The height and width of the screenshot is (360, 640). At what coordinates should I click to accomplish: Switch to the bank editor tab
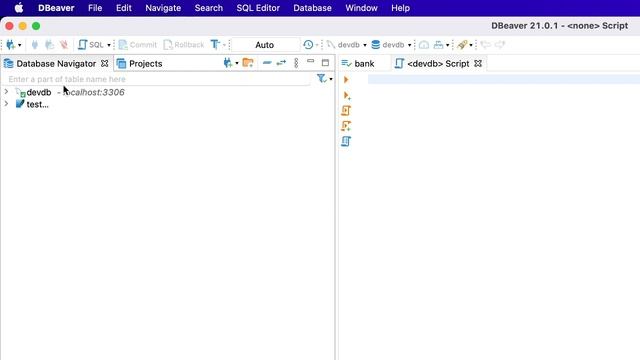click(x=358, y=64)
